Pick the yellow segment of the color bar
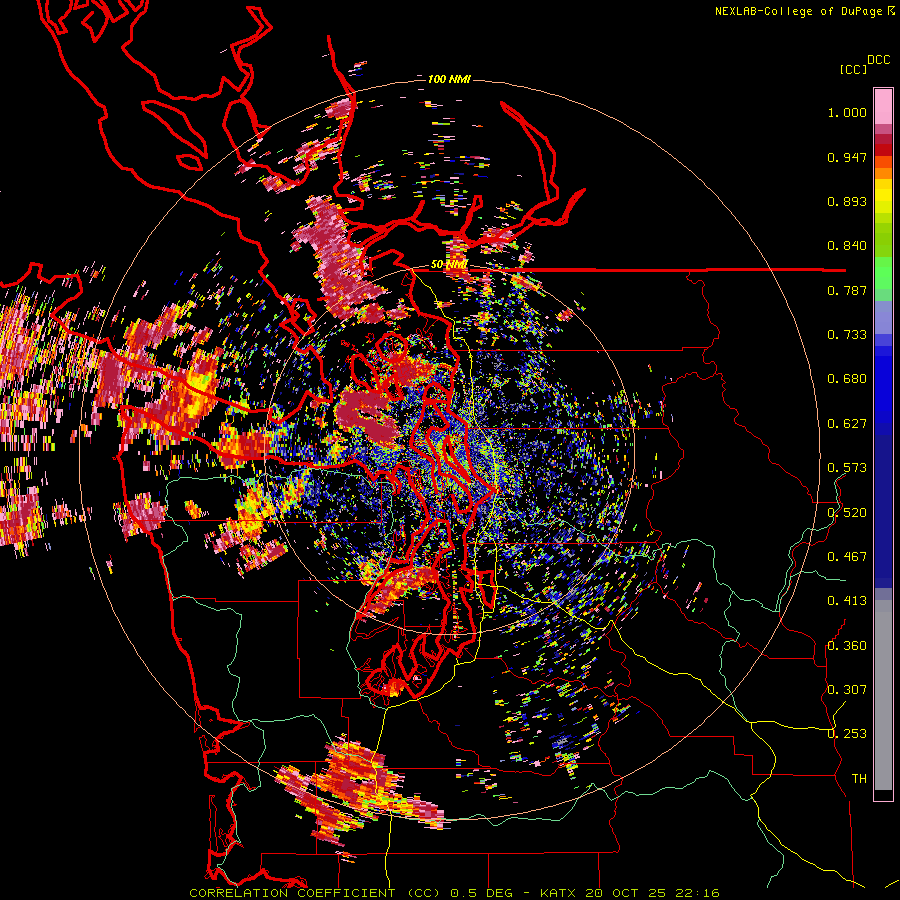 click(883, 196)
